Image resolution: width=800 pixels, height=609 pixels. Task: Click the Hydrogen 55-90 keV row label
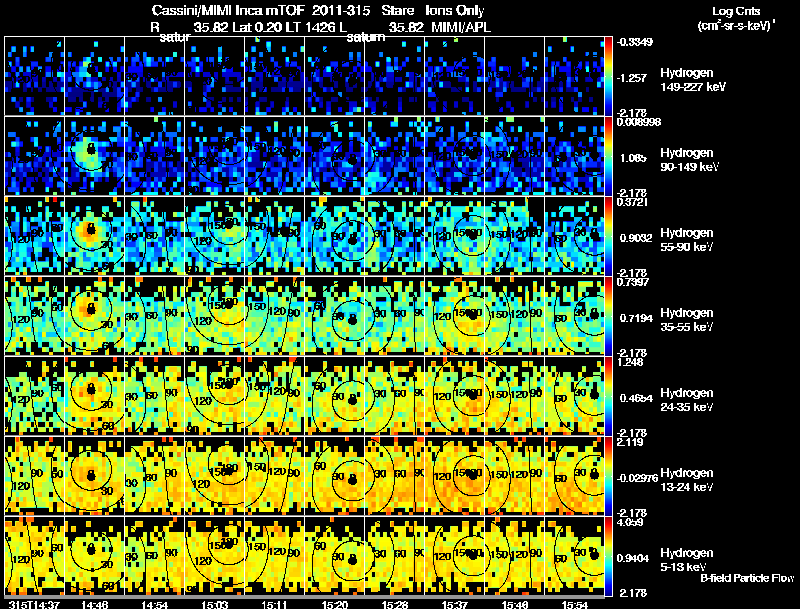[687, 240]
